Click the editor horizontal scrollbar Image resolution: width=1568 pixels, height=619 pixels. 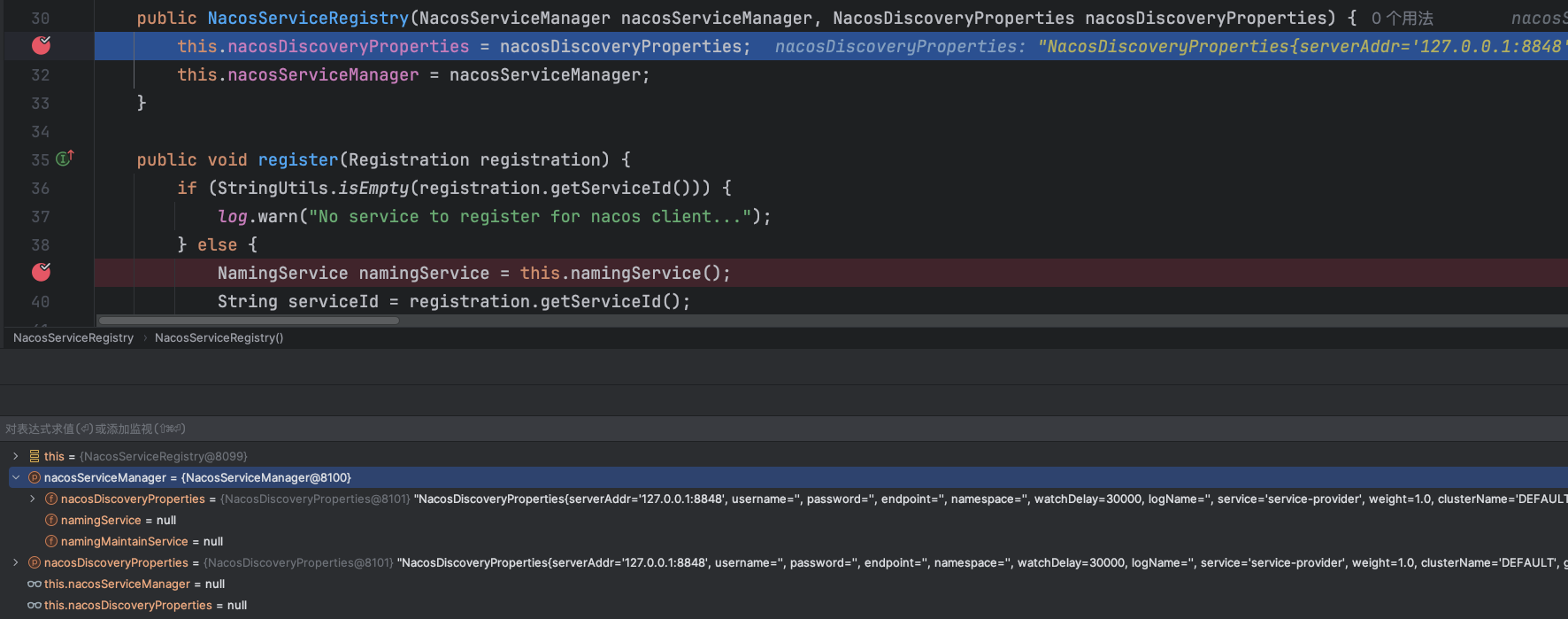point(249,321)
